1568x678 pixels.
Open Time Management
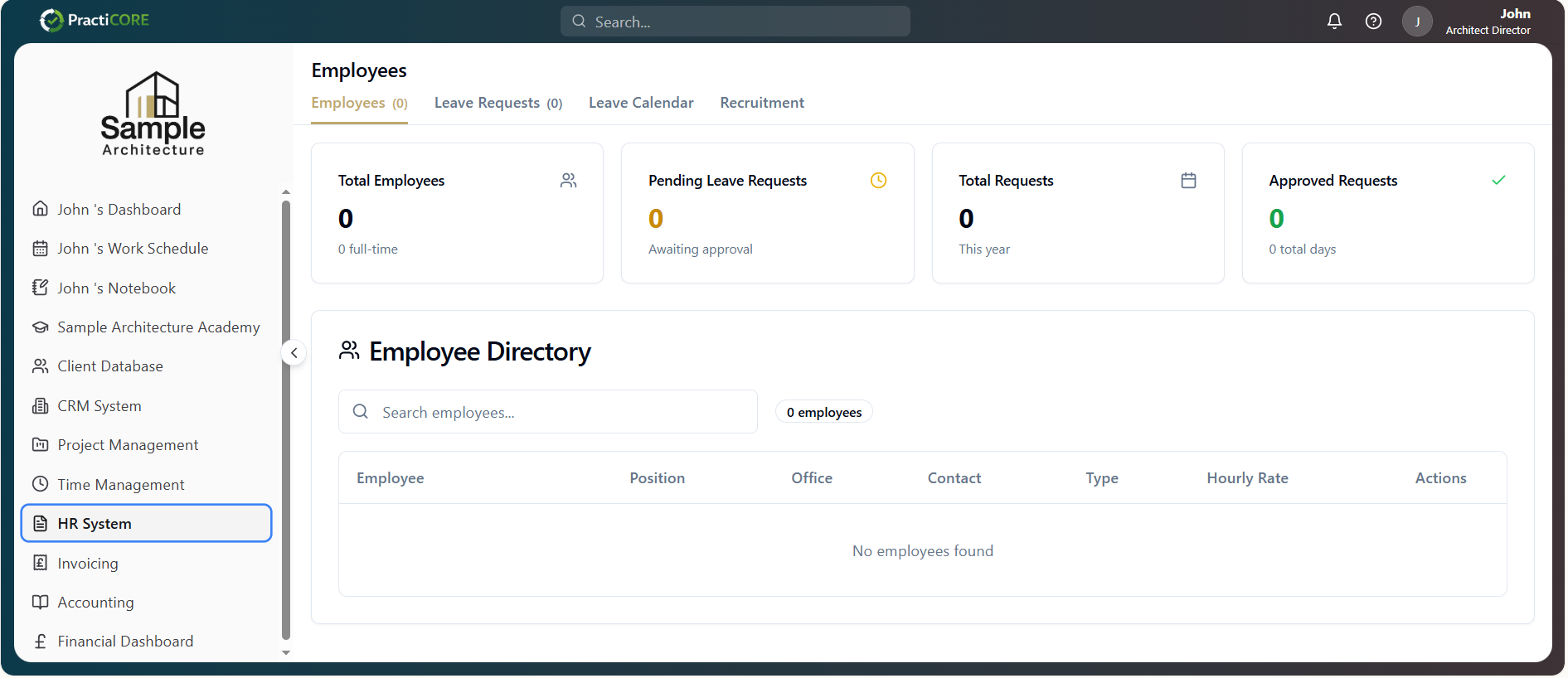tap(147, 484)
